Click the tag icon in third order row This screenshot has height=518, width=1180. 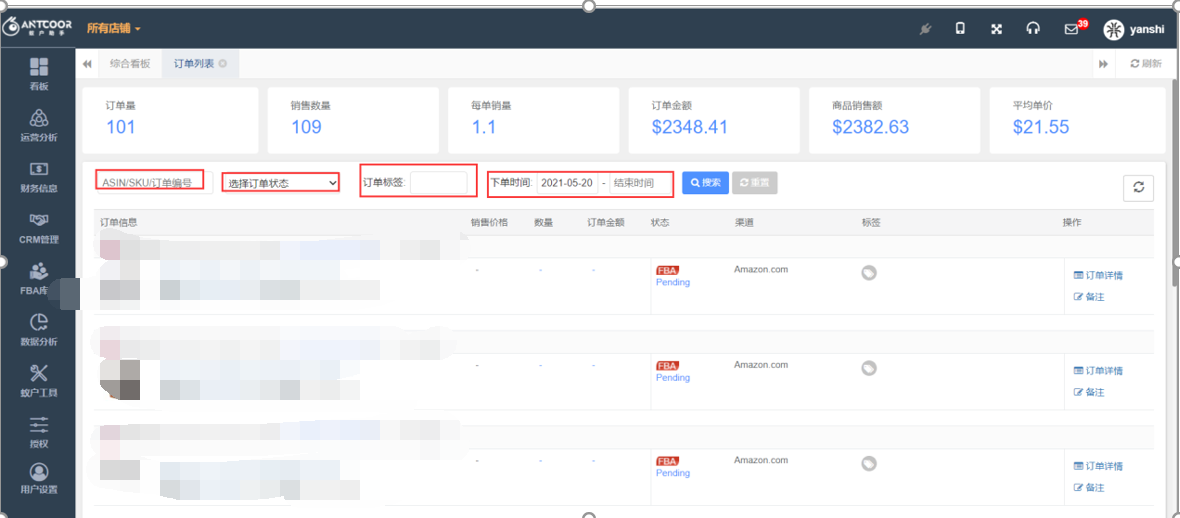[x=868, y=464]
